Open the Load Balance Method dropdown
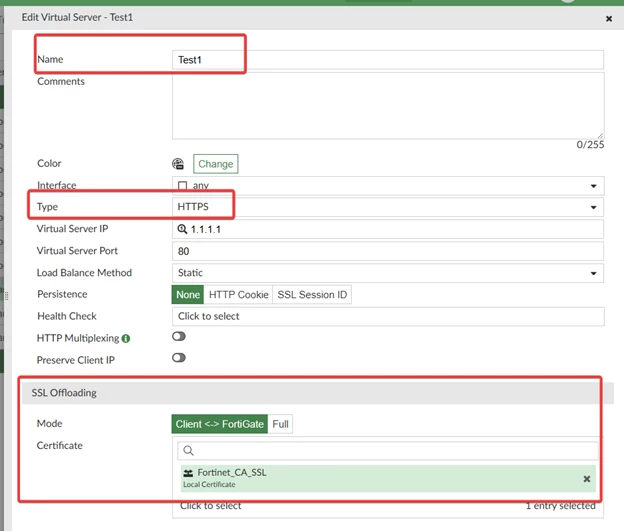The width and height of the screenshot is (624, 531). (388, 273)
